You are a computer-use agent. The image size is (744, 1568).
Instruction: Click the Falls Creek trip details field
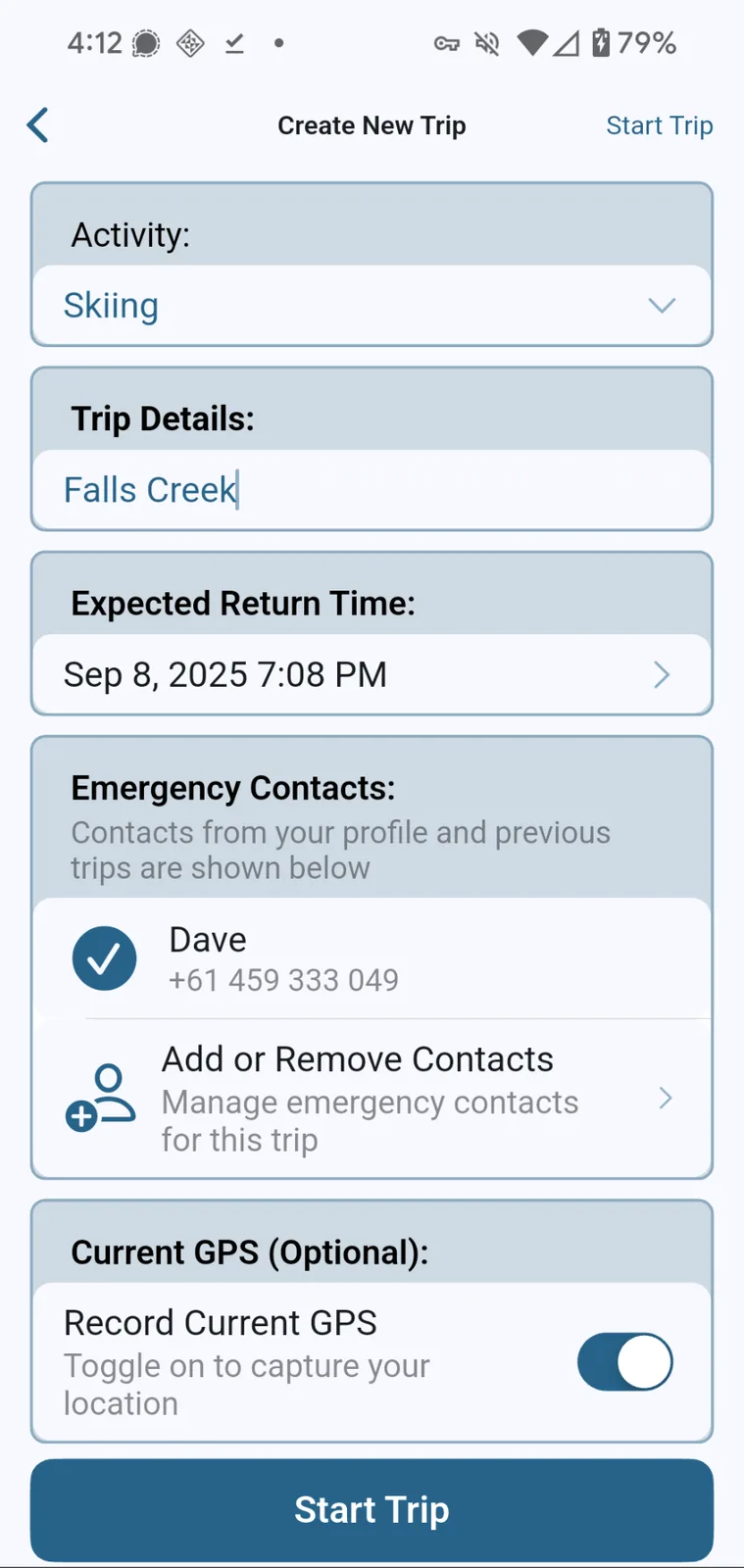(372, 490)
